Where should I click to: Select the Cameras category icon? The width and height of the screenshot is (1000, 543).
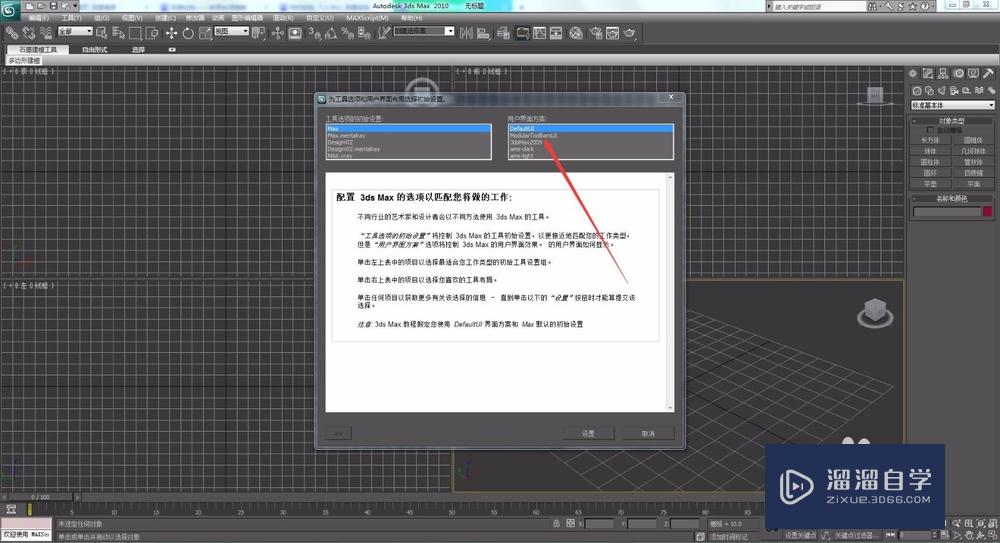(x=954, y=91)
